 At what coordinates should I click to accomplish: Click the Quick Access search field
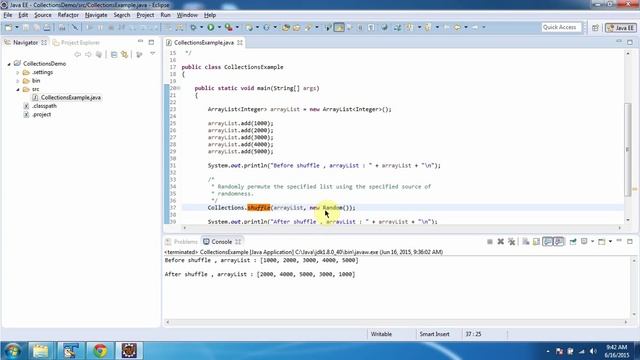tap(561, 27)
